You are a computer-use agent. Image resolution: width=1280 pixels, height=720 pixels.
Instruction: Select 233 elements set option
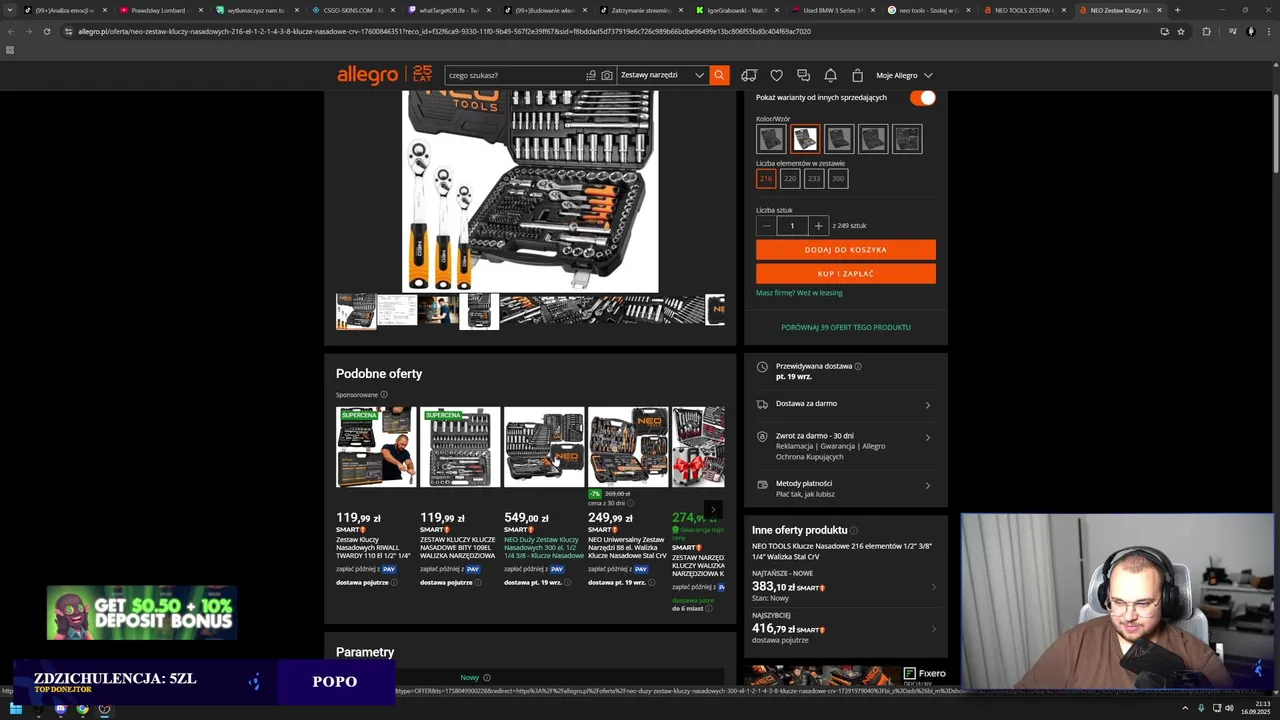(x=814, y=179)
